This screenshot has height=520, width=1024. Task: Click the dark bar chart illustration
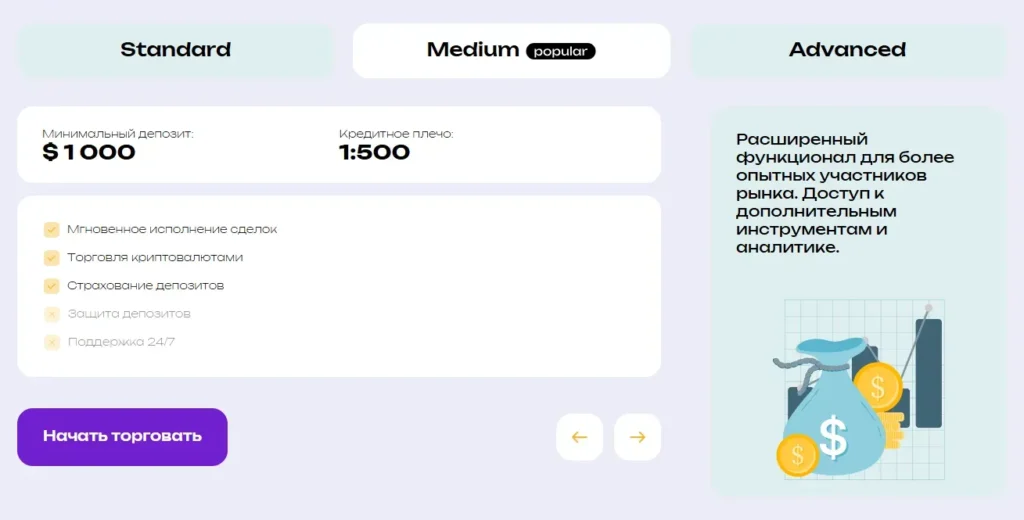click(928, 372)
